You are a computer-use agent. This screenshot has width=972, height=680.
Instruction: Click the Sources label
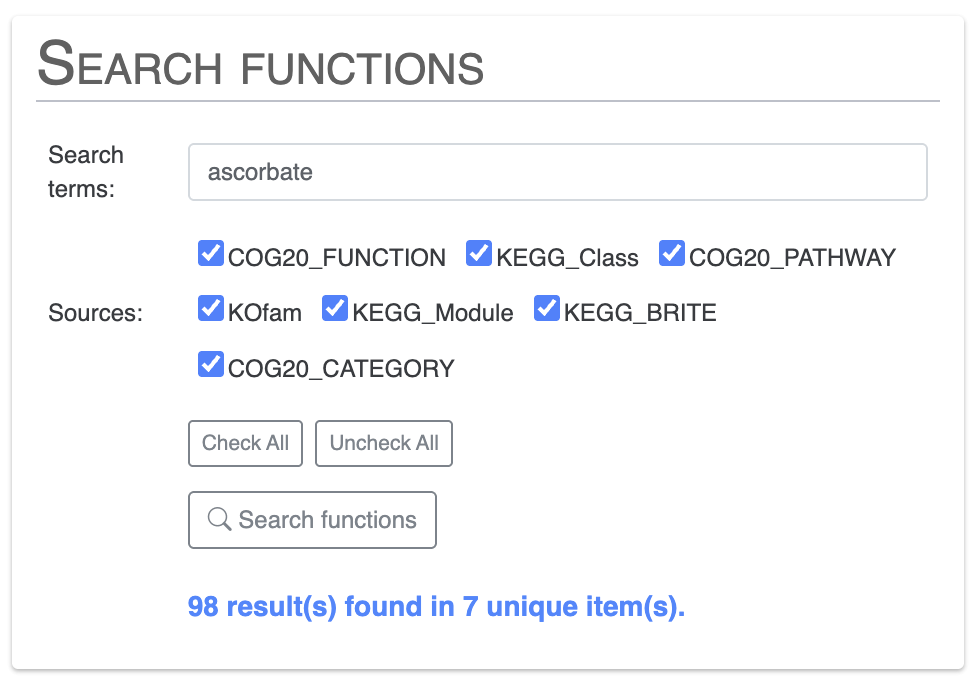[96, 313]
